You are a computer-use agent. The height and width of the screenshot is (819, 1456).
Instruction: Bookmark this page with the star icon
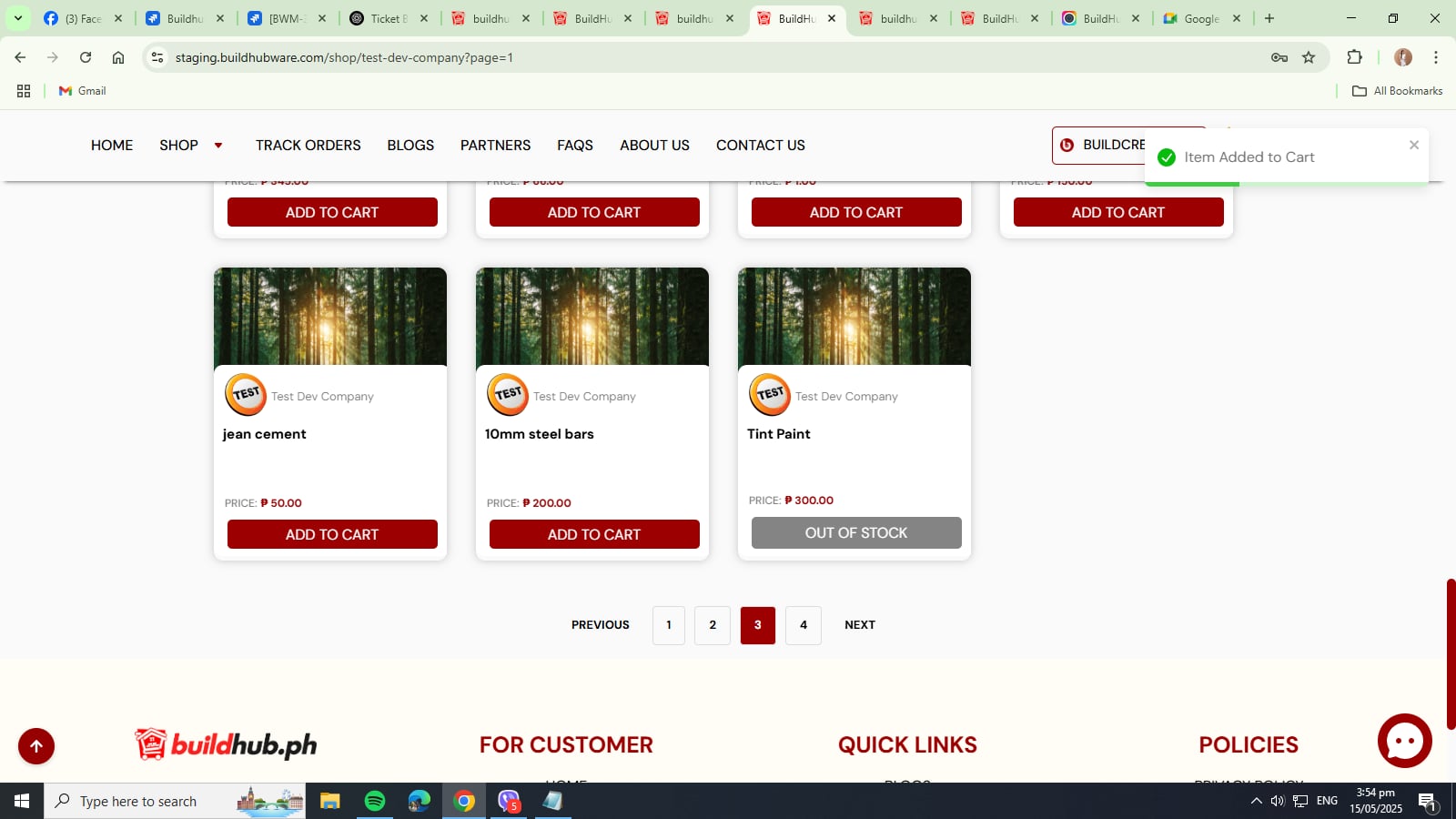1309,57
